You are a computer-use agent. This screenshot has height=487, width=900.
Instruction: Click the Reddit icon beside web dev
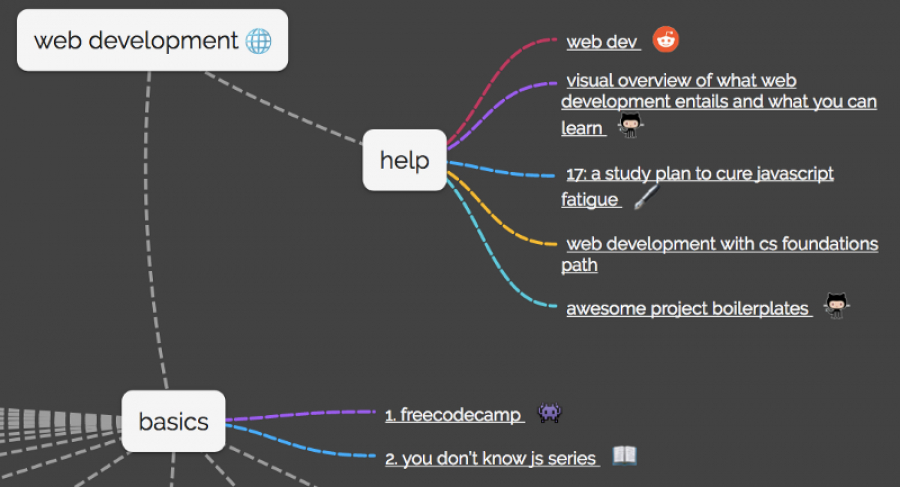click(666, 40)
